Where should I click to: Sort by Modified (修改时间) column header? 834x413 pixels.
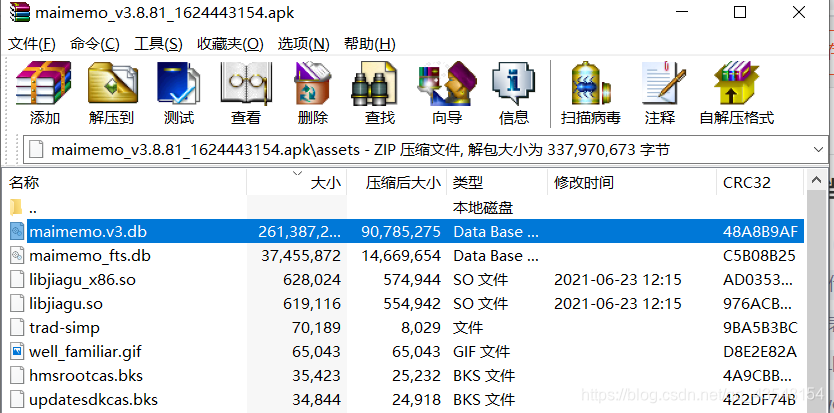pos(632,183)
